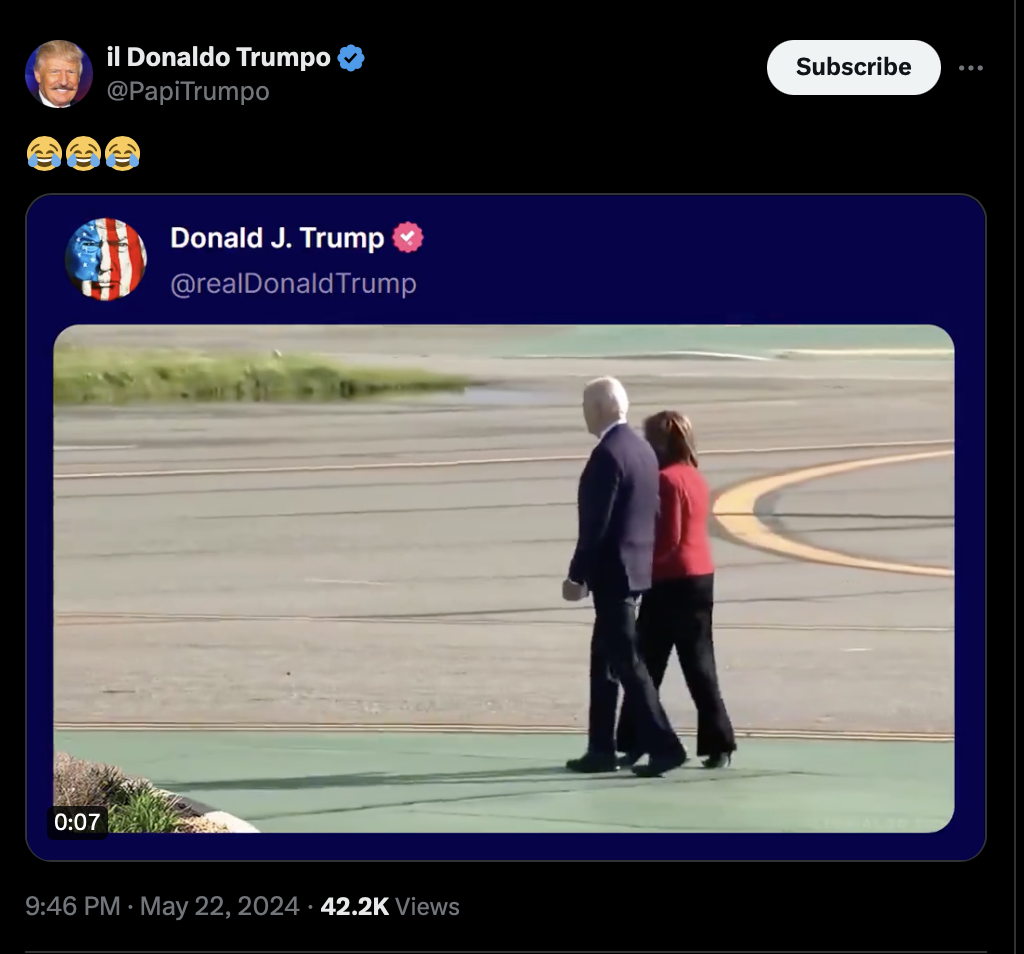This screenshot has width=1024, height=954.
Task: Click the man in dark suit in video
Action: [617, 575]
